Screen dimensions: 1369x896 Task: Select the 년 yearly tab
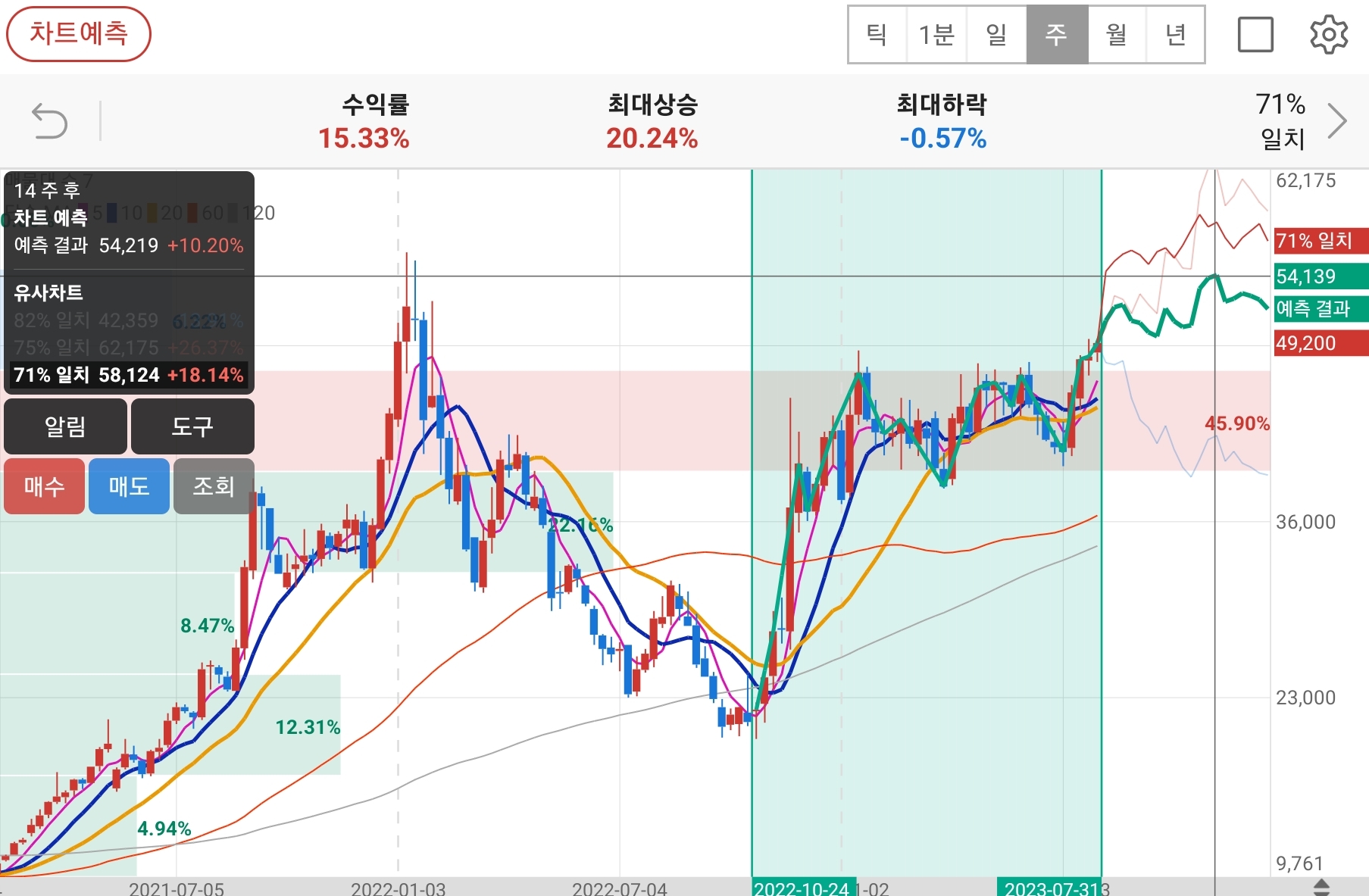1176,35
